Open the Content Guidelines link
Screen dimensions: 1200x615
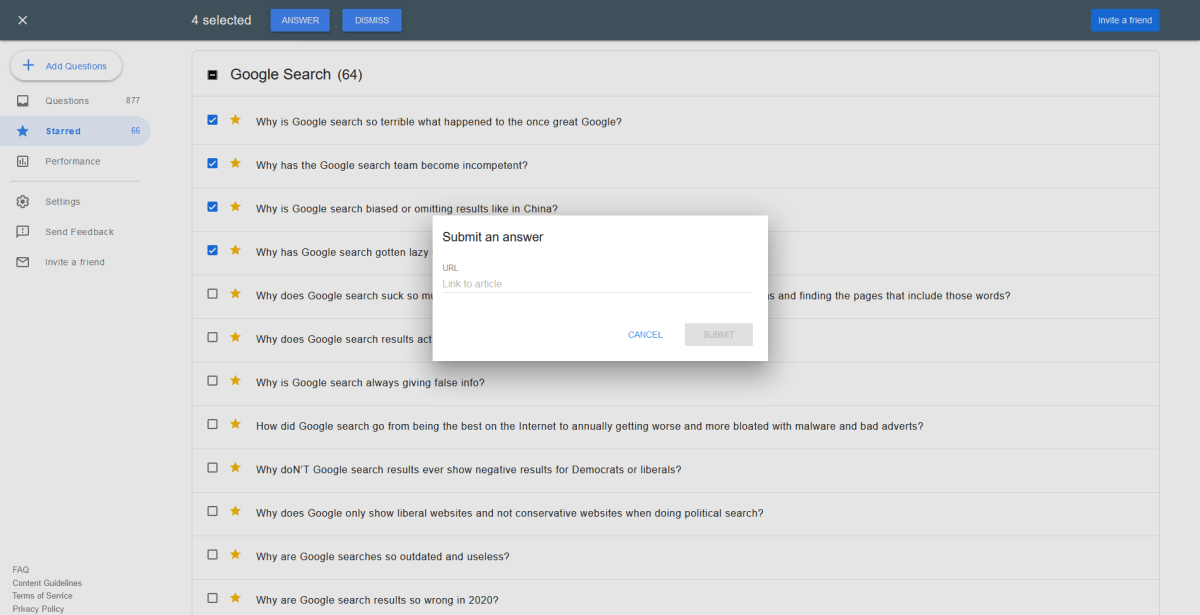click(x=47, y=583)
